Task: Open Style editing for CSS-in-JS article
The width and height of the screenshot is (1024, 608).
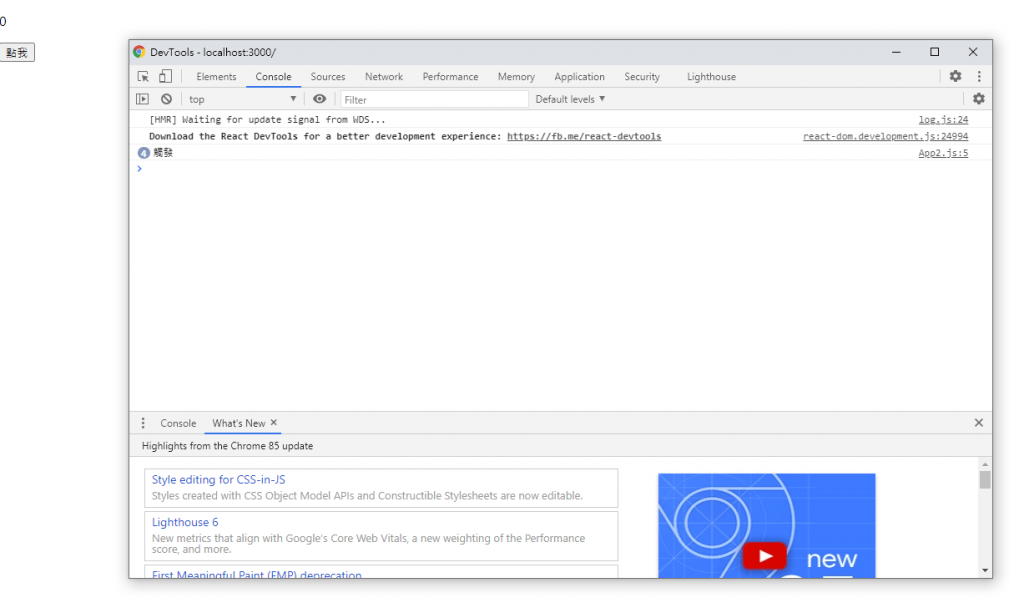Action: point(218,479)
